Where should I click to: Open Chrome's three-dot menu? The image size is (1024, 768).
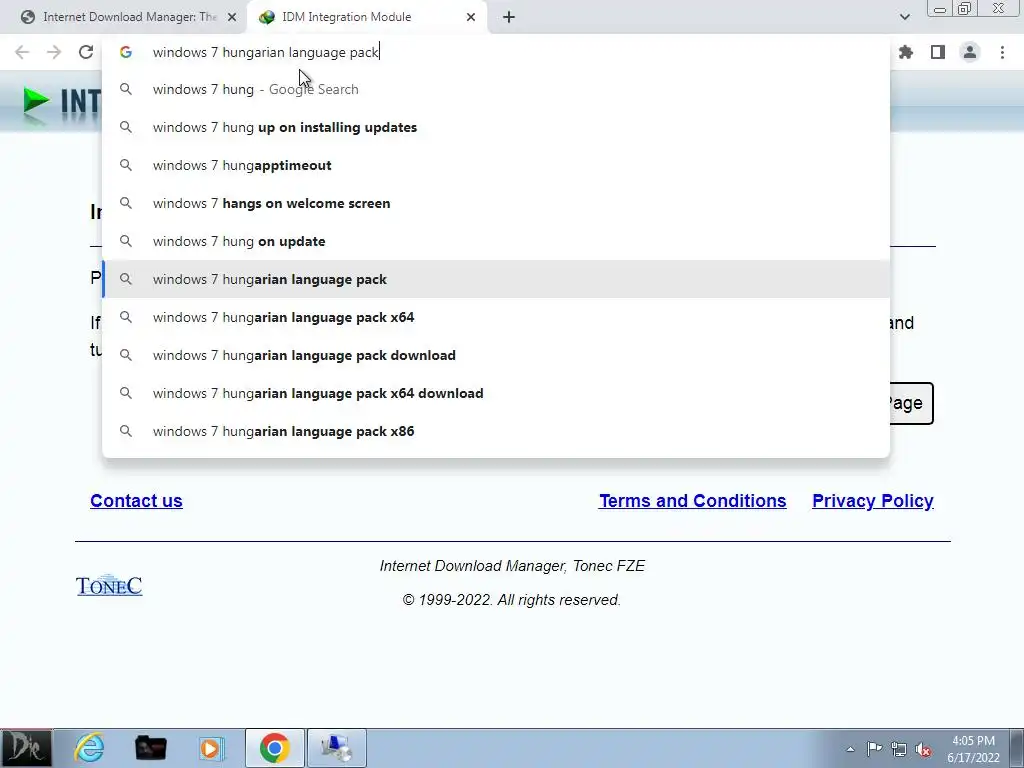1002,52
